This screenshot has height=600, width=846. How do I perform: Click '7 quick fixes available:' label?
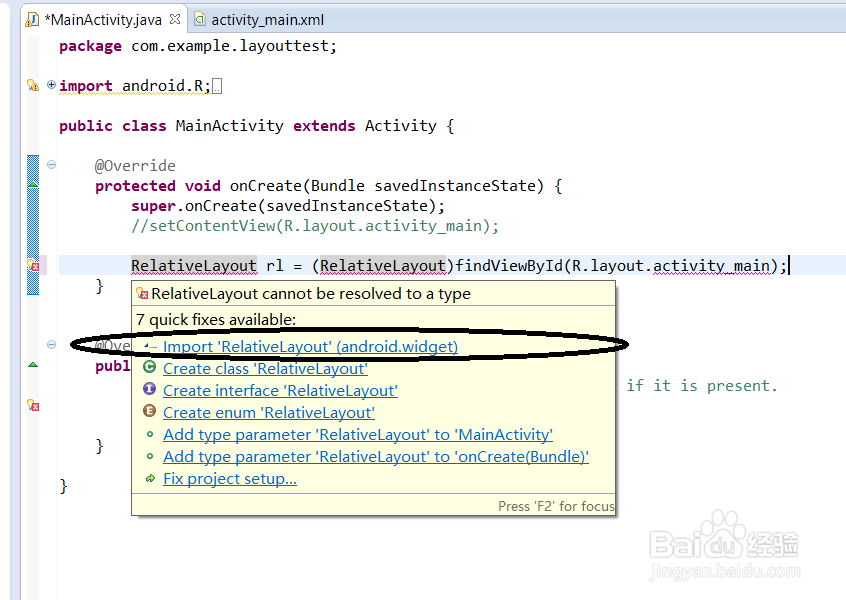pyautogui.click(x=216, y=319)
